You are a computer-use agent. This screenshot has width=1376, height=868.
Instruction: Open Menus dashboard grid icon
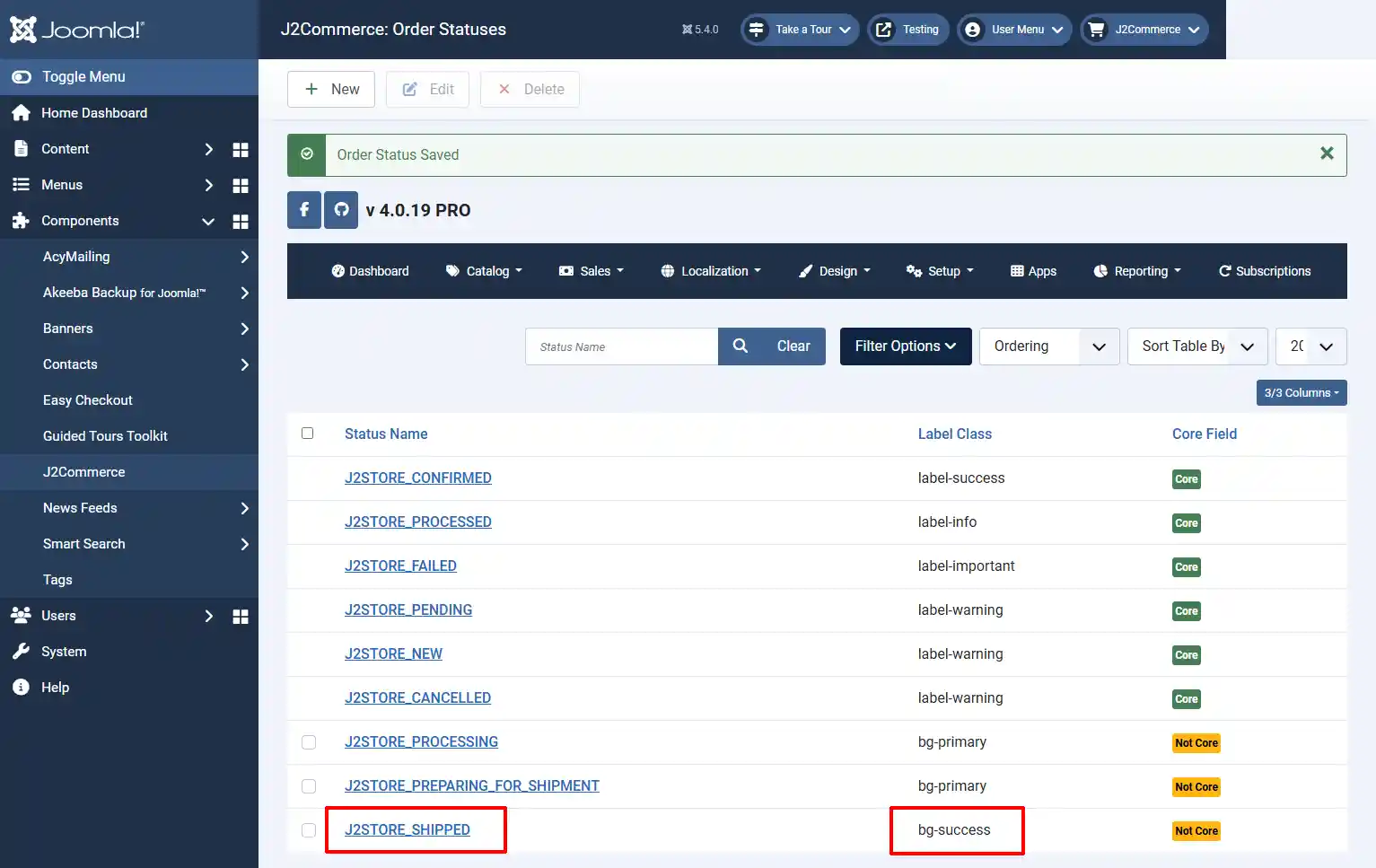241,185
